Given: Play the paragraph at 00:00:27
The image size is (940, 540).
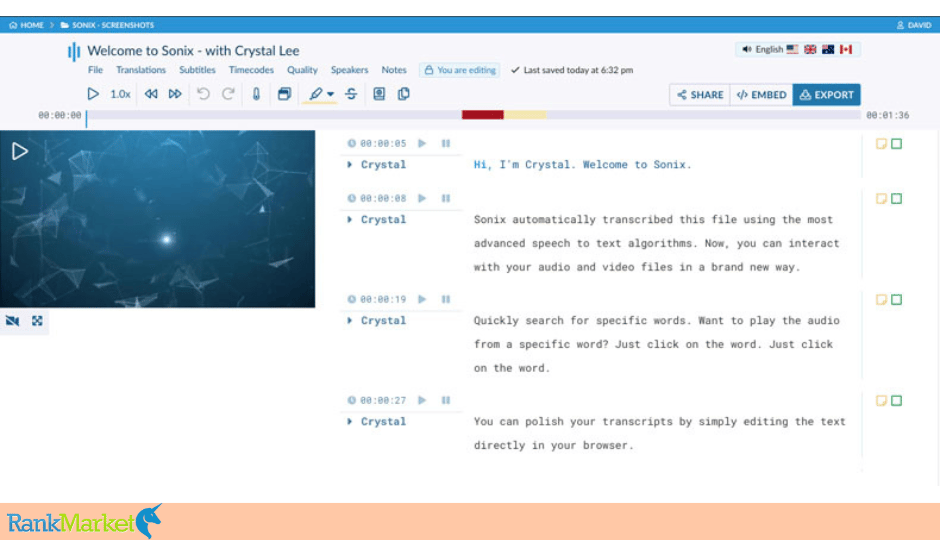Looking at the screenshot, I should tap(422, 400).
